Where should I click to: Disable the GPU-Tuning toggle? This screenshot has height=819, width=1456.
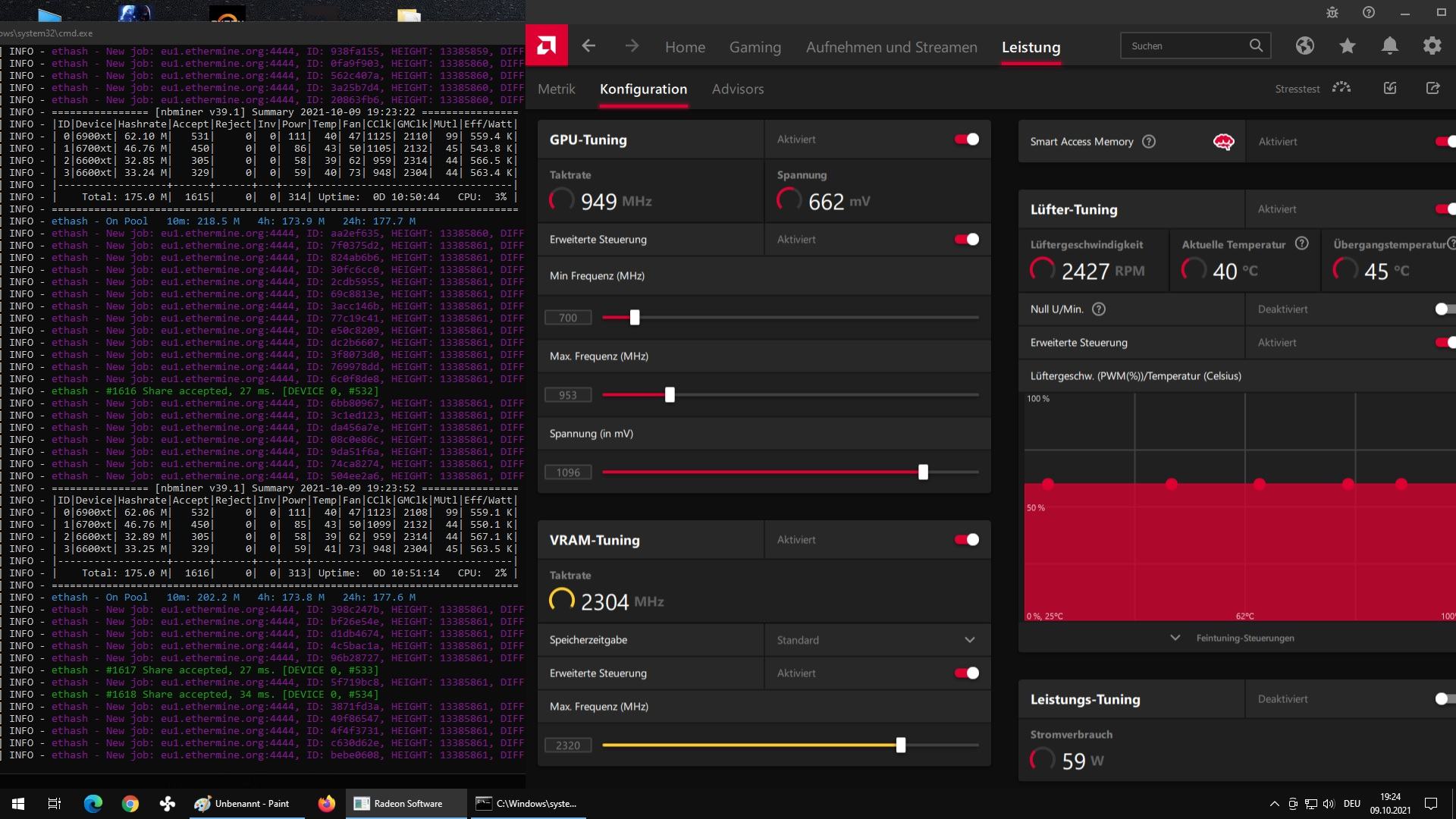[x=967, y=140]
